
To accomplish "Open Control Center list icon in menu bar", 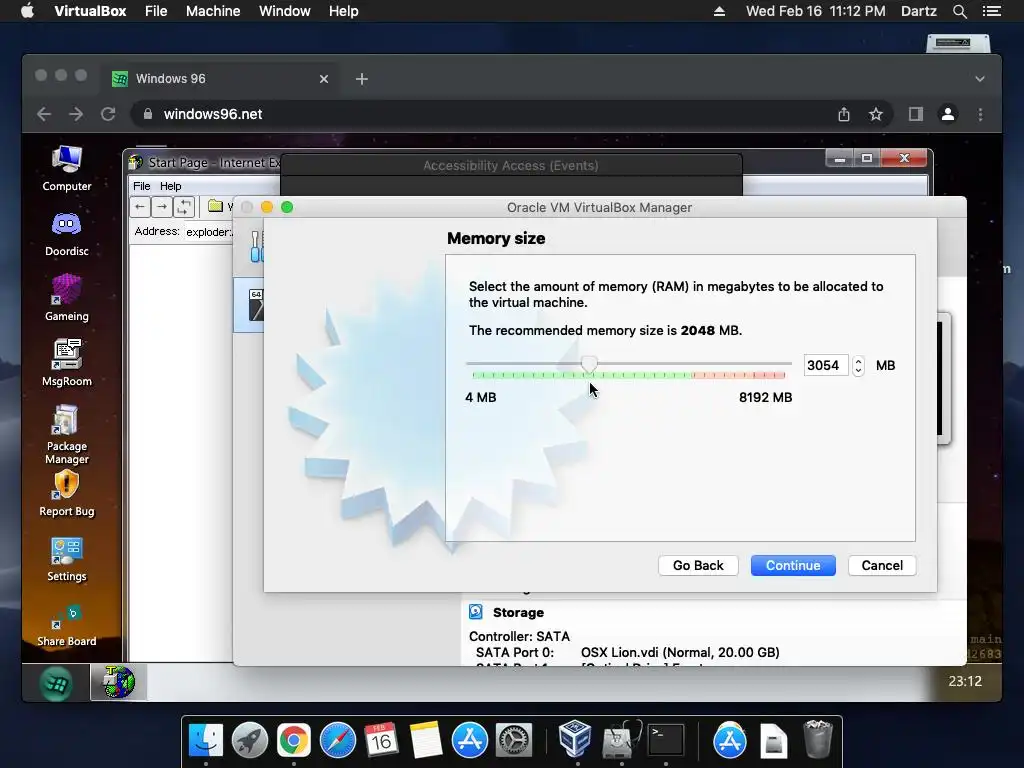I will pos(992,11).
